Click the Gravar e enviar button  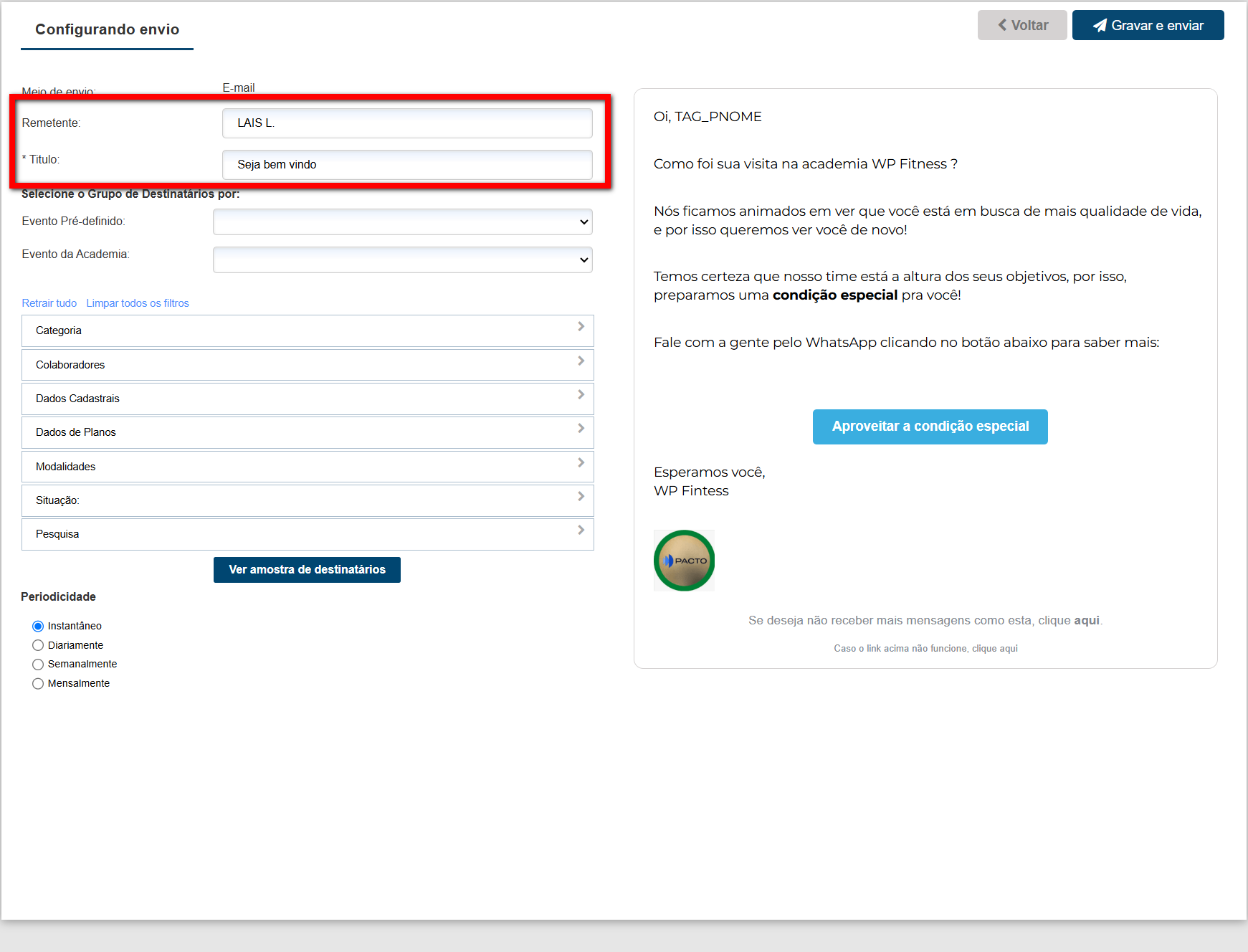pos(1148,25)
